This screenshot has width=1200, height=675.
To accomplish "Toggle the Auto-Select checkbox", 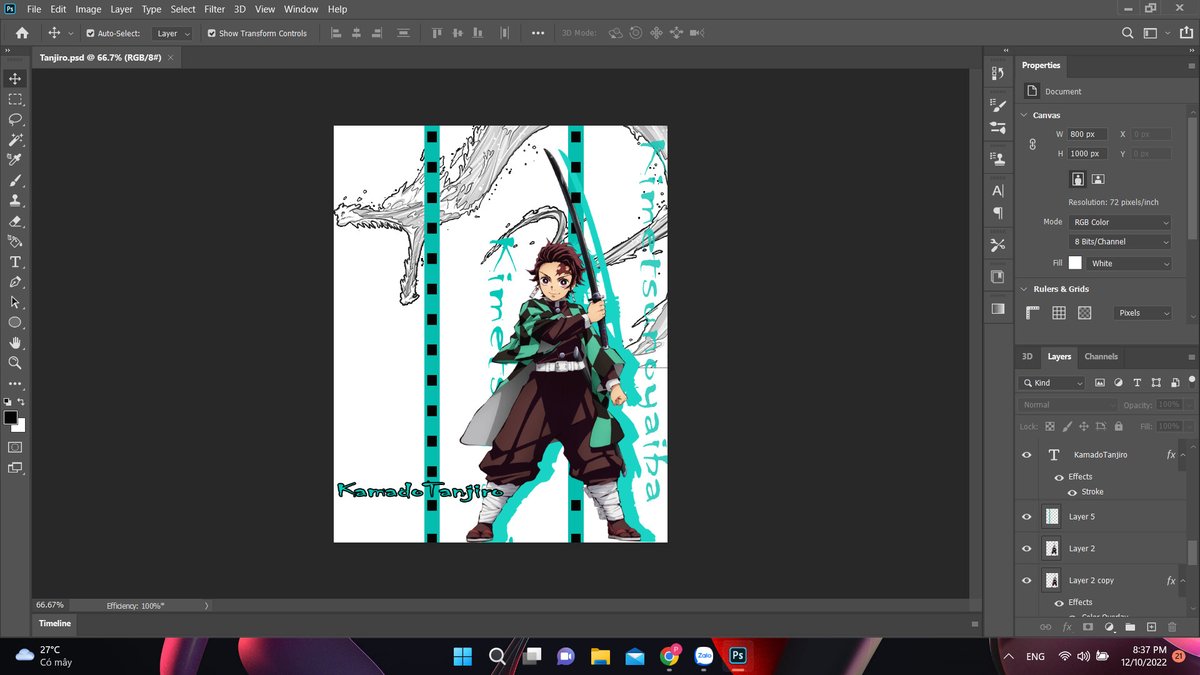I will [x=90, y=33].
